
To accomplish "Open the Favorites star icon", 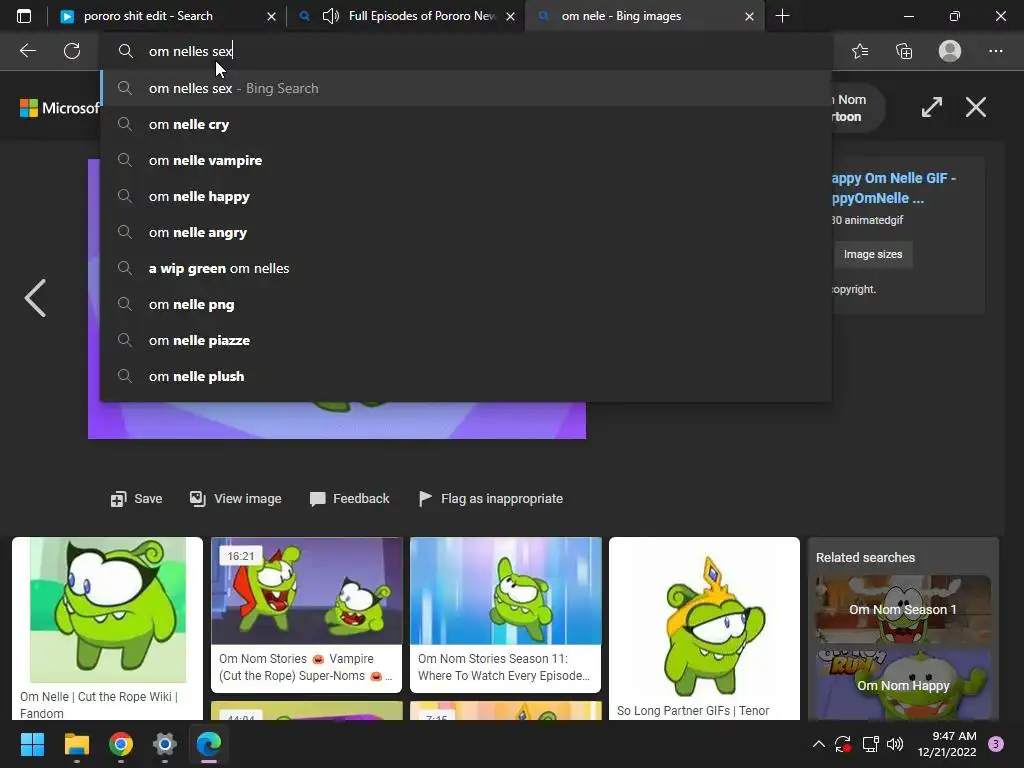I will pos(860,51).
